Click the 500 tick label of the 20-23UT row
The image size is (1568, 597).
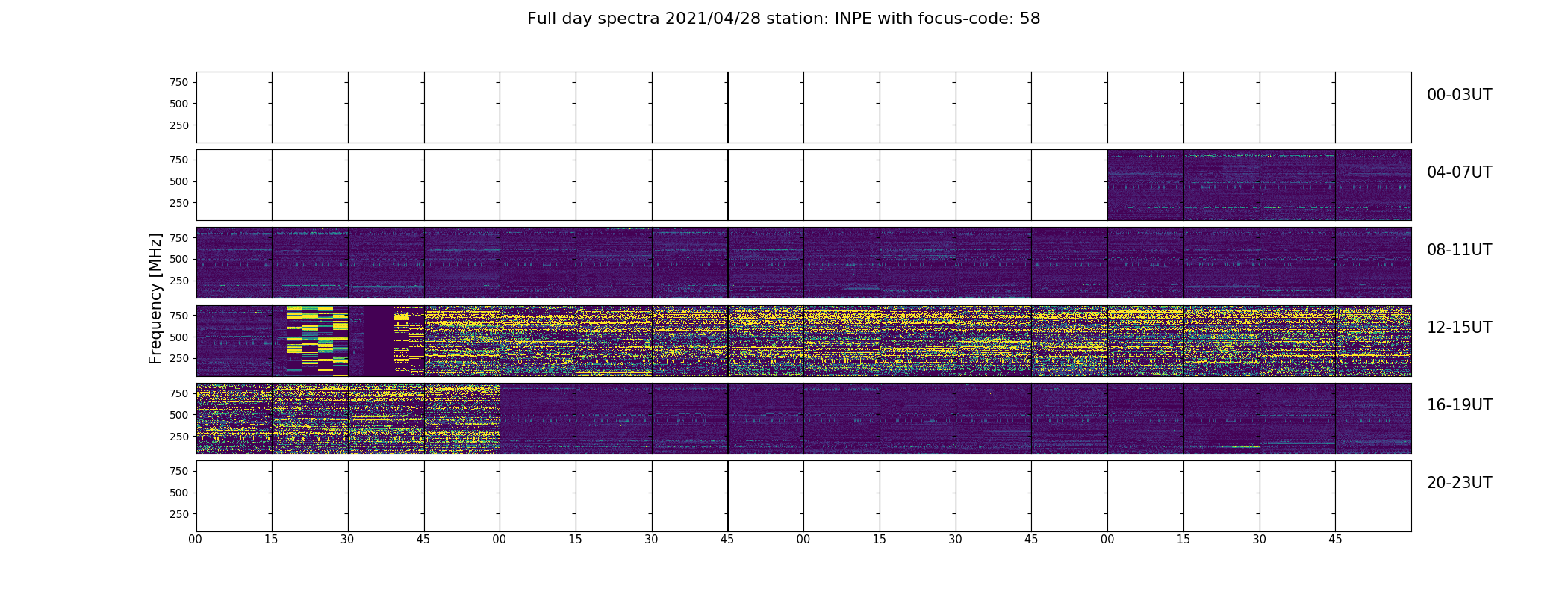tap(179, 493)
